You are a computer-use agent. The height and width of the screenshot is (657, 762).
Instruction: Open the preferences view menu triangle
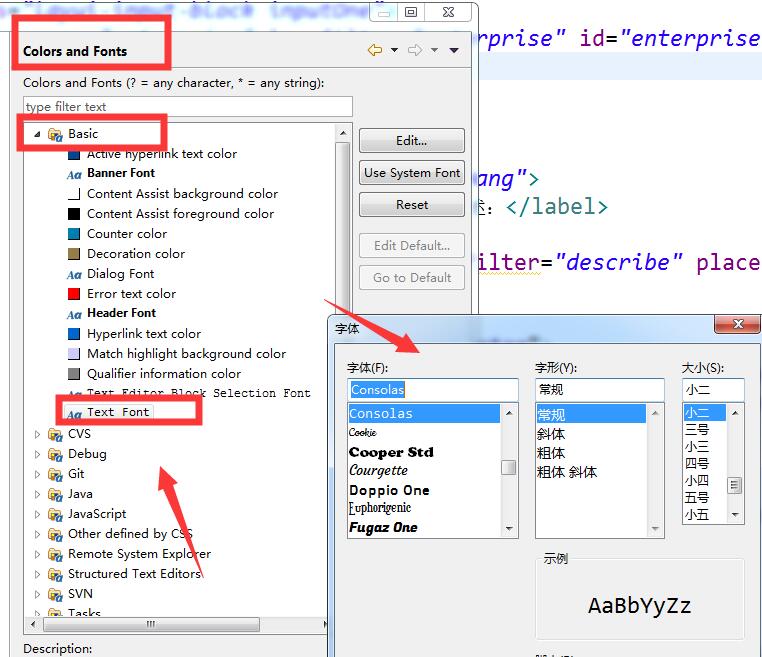[454, 50]
